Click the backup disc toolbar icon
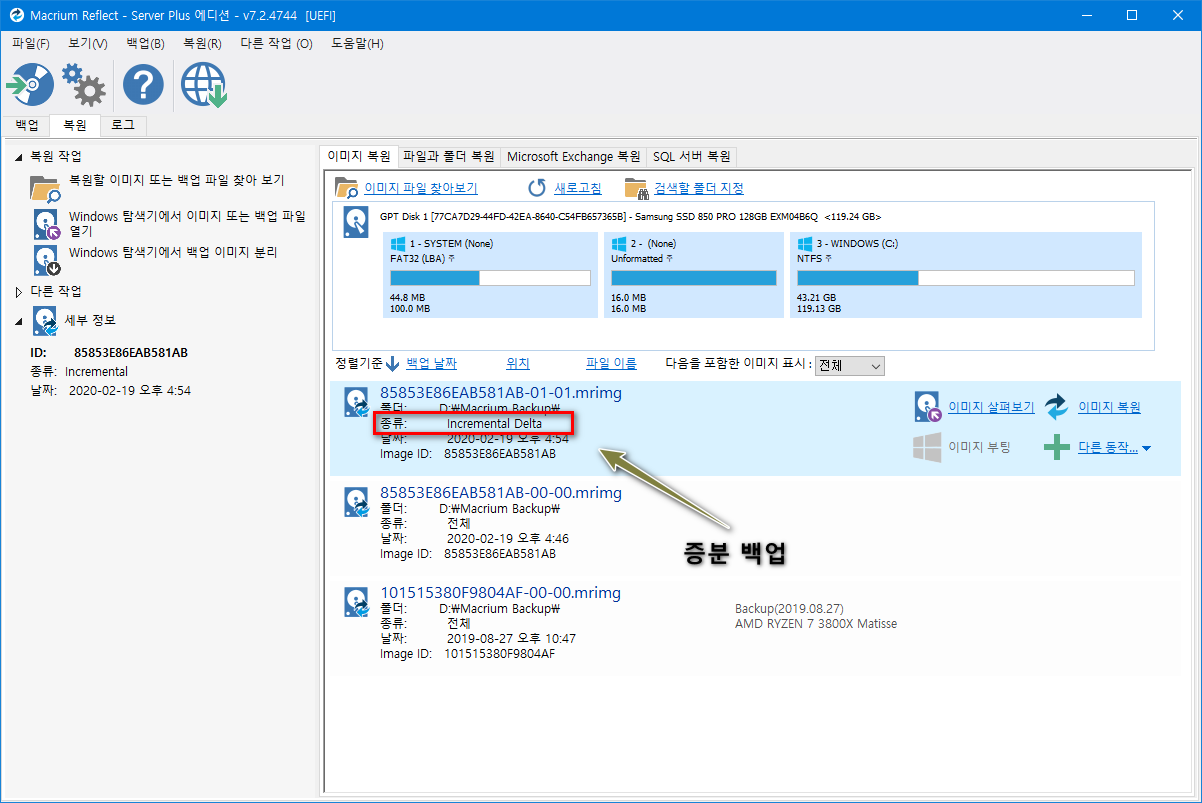Screen dimensions: 1202x803 (29, 85)
